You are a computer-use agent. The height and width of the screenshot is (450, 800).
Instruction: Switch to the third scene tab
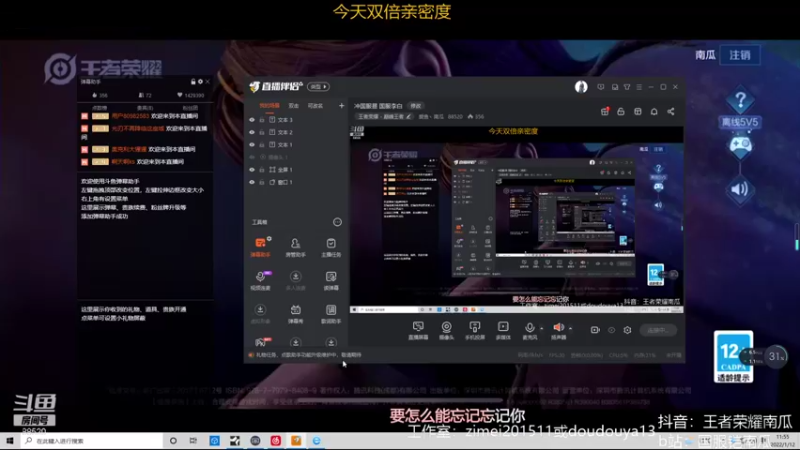(x=315, y=106)
